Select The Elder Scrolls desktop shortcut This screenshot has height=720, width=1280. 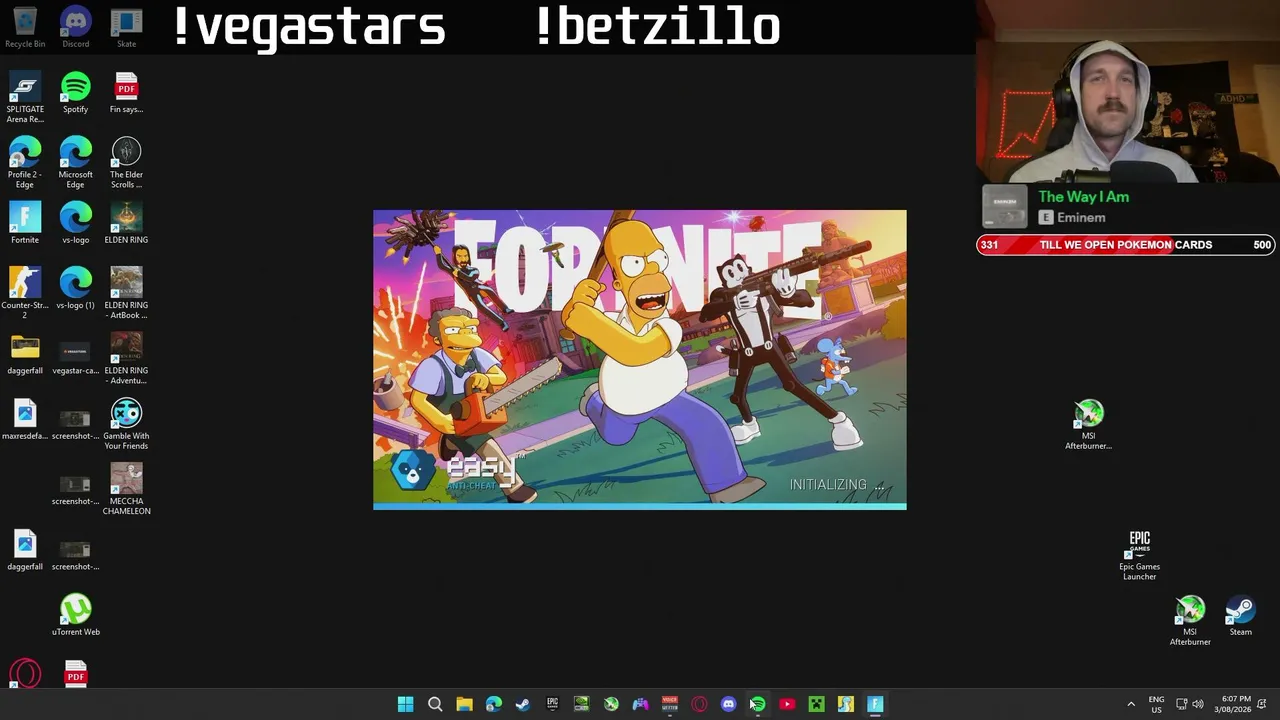pyautogui.click(x=126, y=163)
